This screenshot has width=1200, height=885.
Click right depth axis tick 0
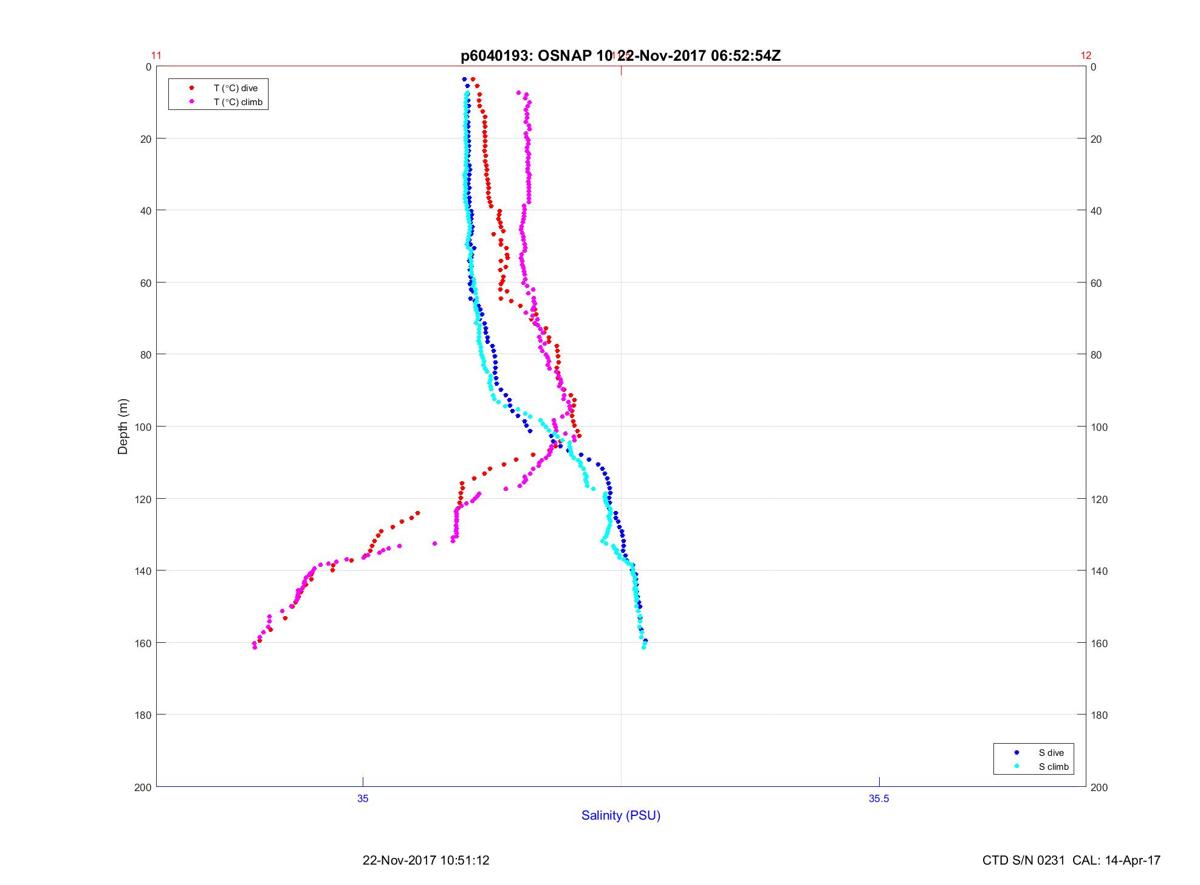[x=1094, y=67]
